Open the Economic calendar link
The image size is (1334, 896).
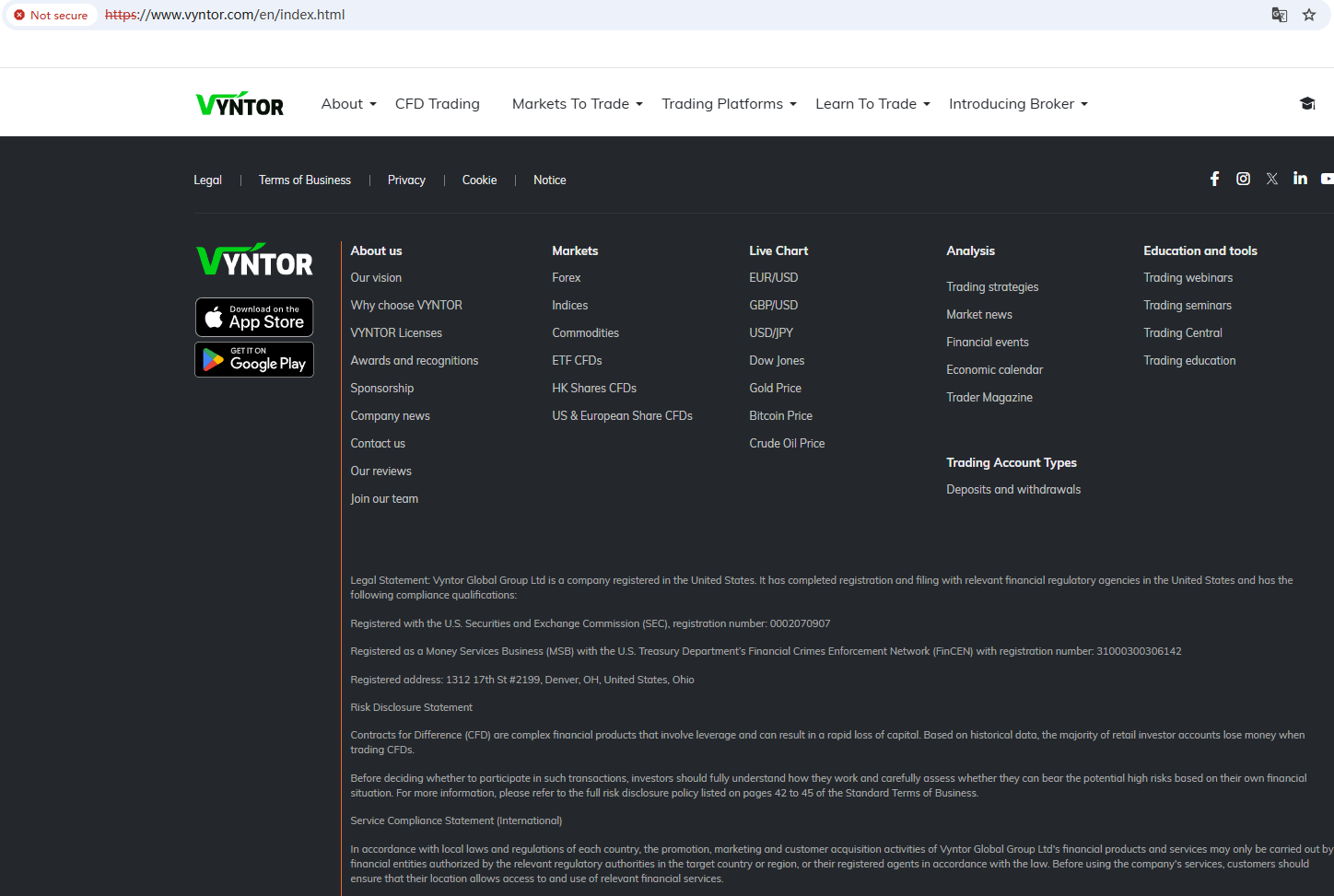click(x=995, y=370)
